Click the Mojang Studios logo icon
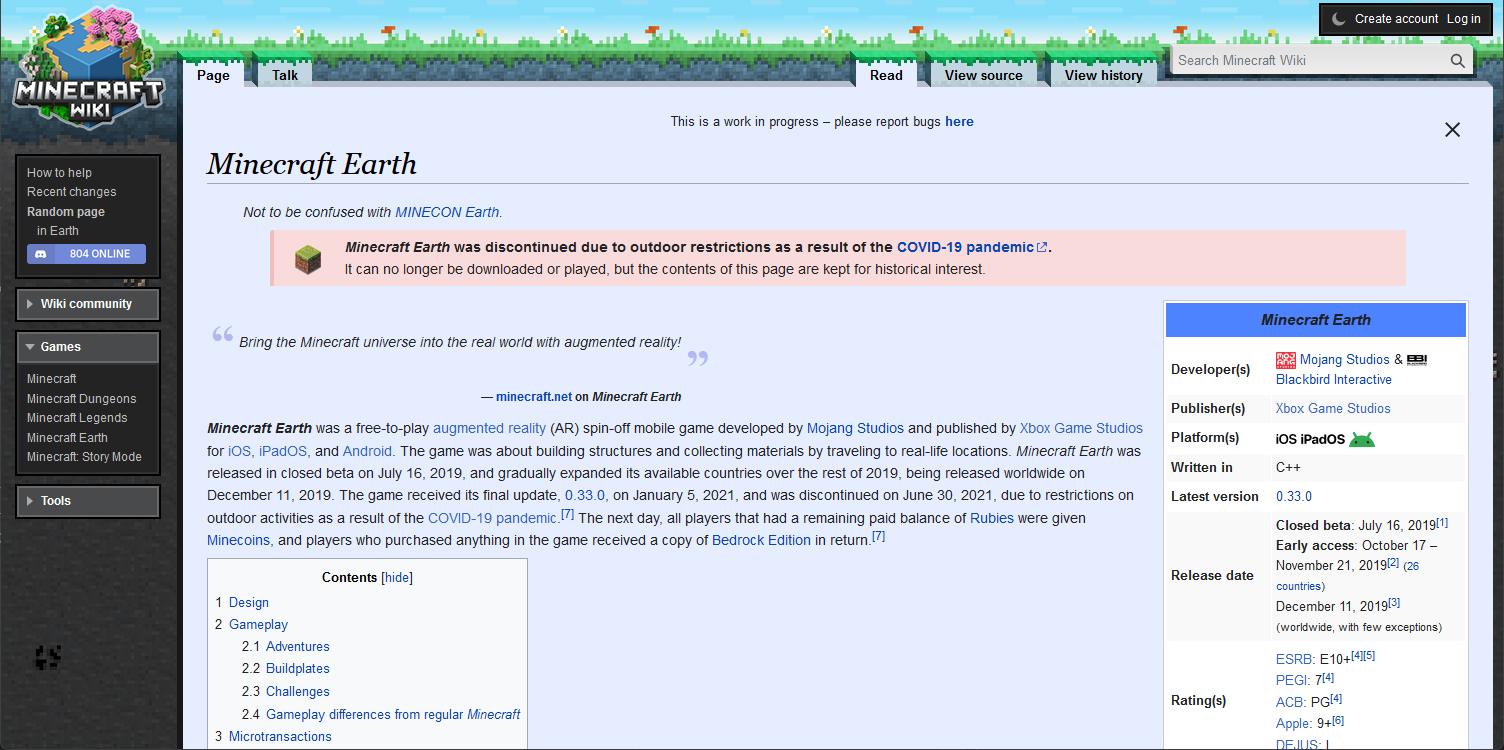This screenshot has width=1504, height=750. pos(1286,360)
